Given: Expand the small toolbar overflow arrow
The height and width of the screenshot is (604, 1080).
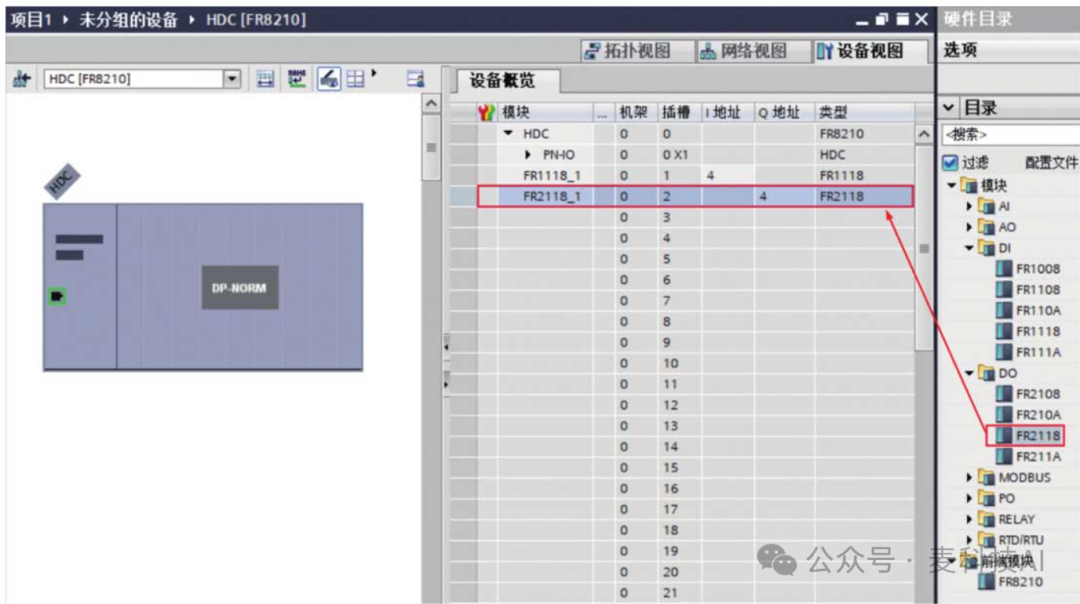Looking at the screenshot, I should click(x=374, y=72).
